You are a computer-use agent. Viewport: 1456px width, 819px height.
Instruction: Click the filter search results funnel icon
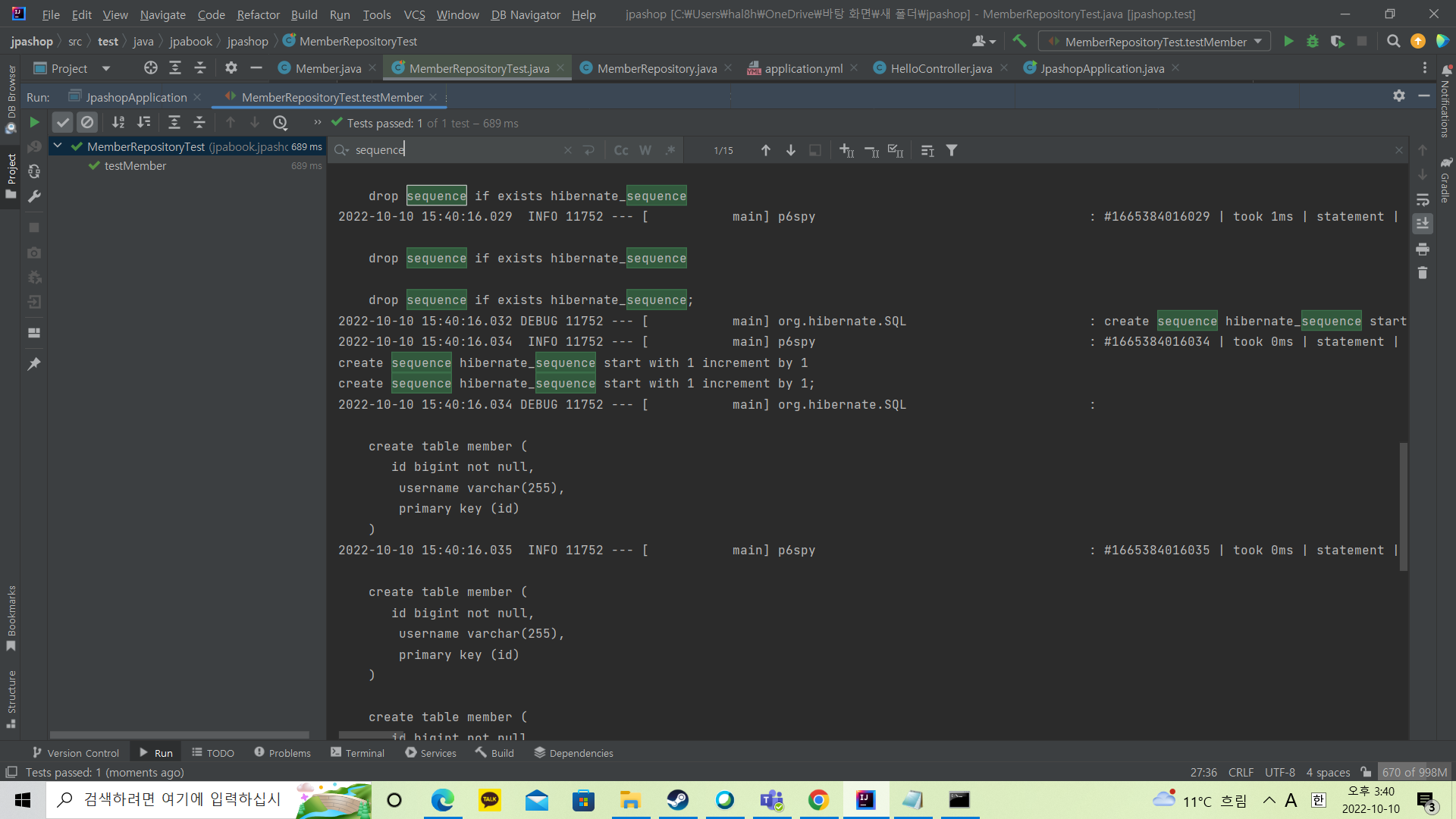click(952, 150)
